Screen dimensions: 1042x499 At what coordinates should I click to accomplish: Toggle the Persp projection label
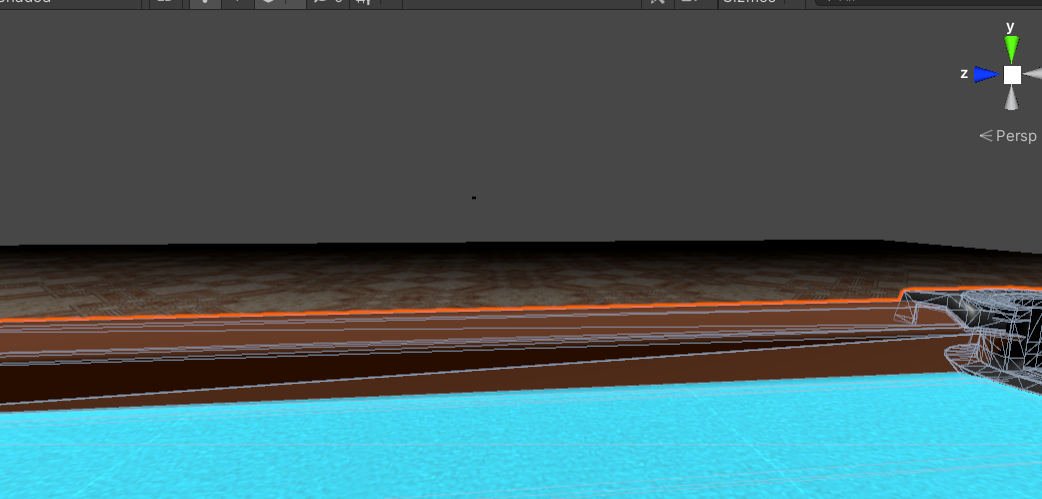[1008, 136]
